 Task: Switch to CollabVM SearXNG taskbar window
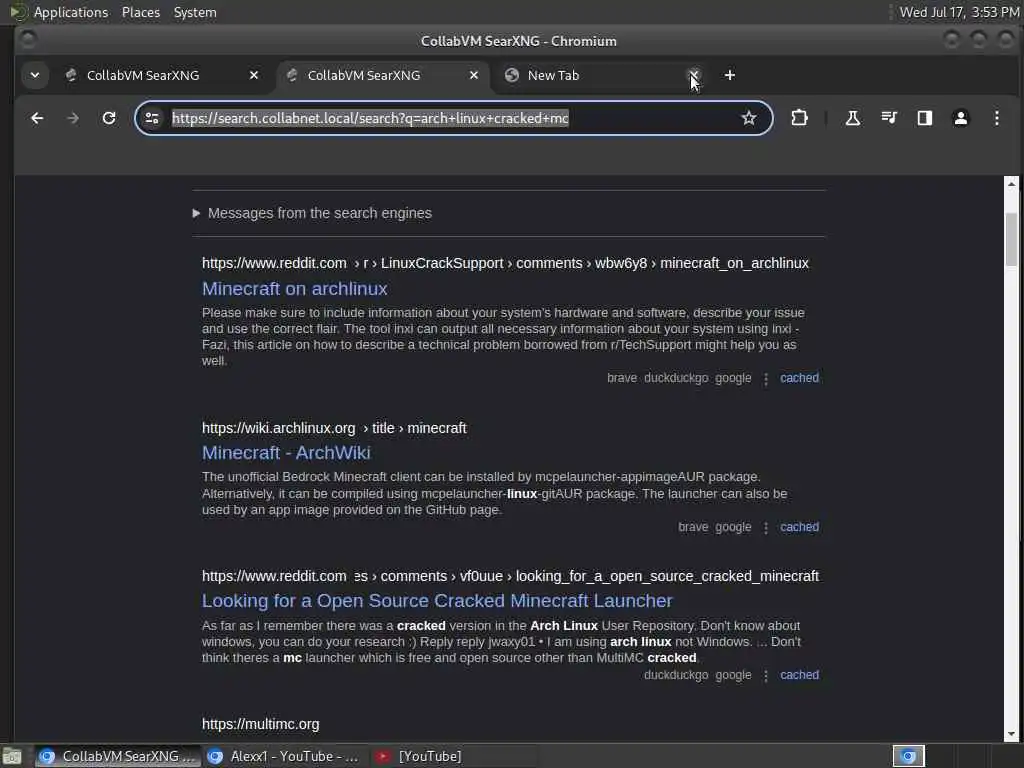click(118, 756)
